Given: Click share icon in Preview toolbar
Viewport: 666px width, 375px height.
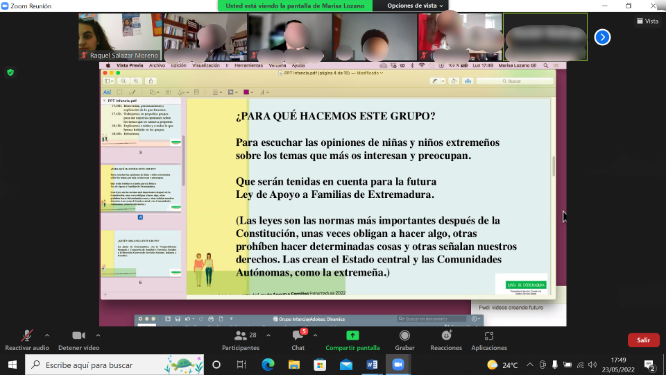Looking at the screenshot, I should pyautogui.click(x=151, y=81).
